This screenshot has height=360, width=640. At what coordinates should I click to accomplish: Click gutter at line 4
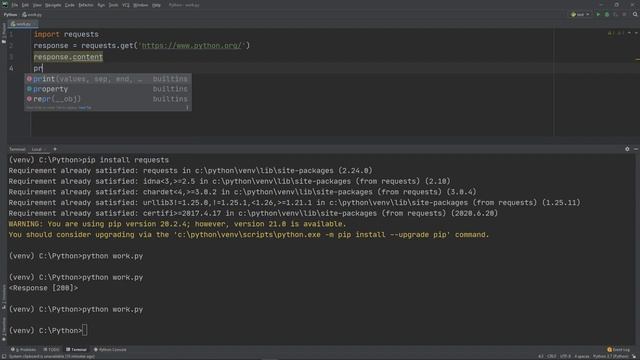(x=11, y=69)
